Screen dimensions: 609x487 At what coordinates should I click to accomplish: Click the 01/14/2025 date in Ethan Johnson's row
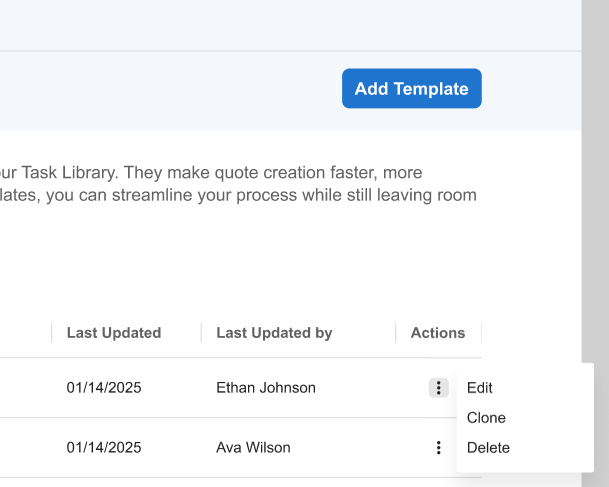click(x=104, y=388)
